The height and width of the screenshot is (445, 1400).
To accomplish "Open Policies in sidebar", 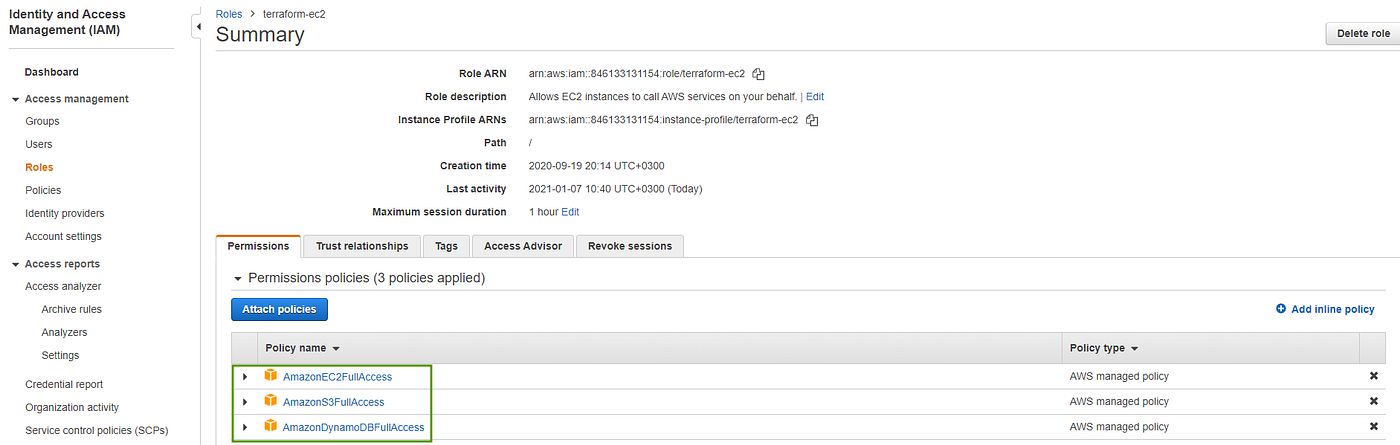I will coord(43,190).
